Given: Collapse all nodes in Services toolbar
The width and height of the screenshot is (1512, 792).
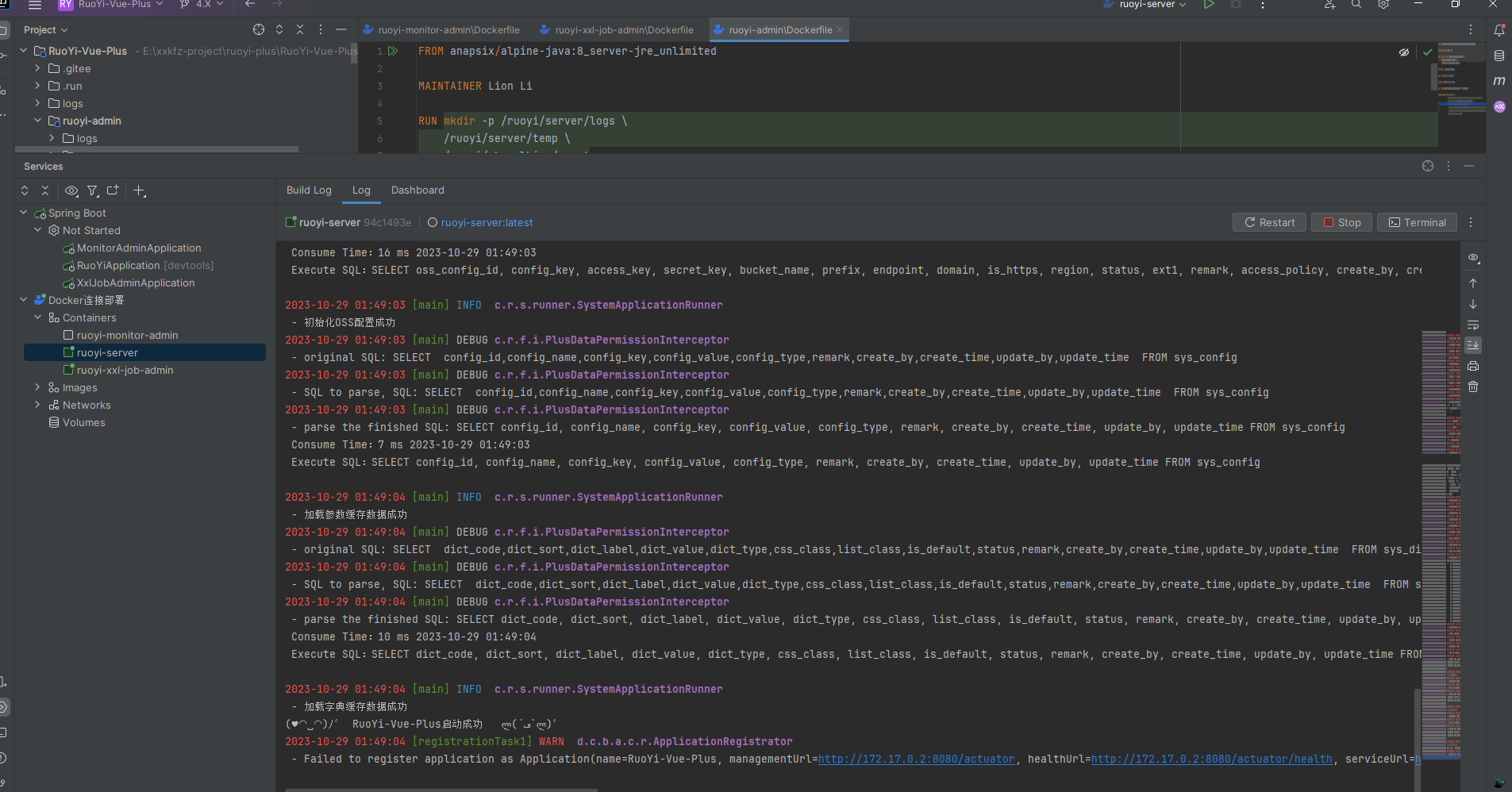Looking at the screenshot, I should coord(45,190).
